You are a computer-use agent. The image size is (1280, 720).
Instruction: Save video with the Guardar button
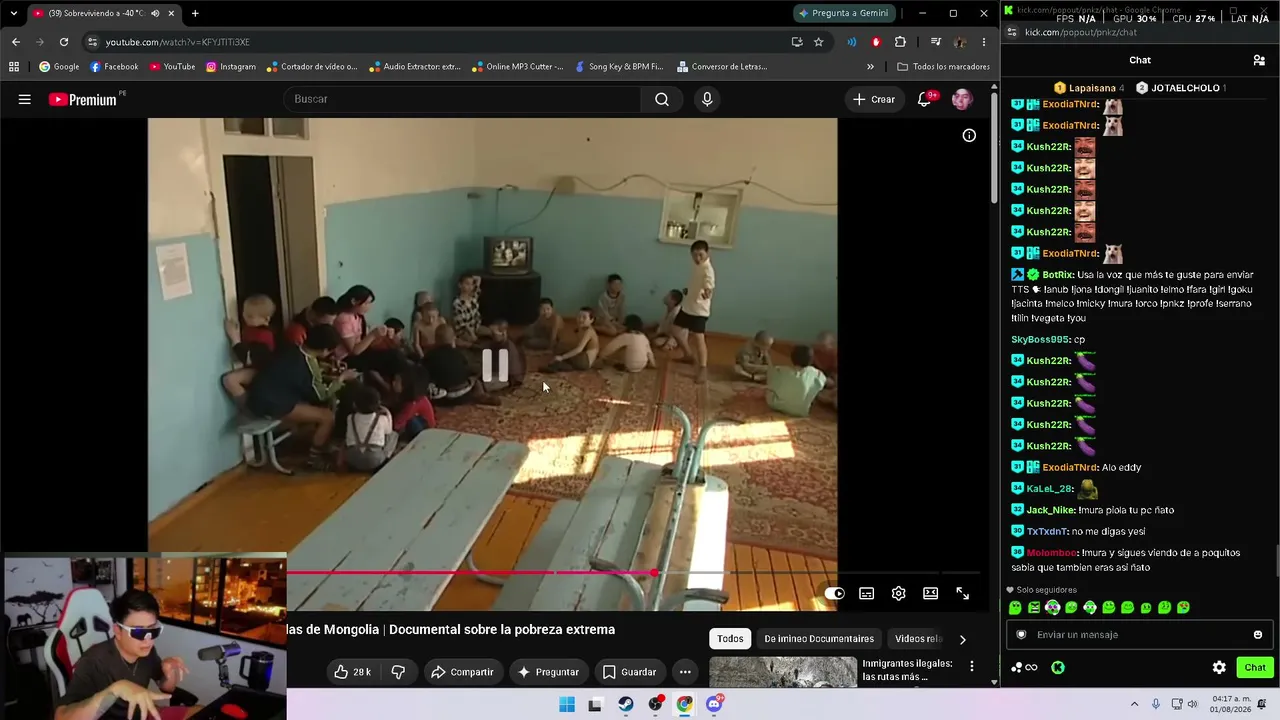[629, 672]
